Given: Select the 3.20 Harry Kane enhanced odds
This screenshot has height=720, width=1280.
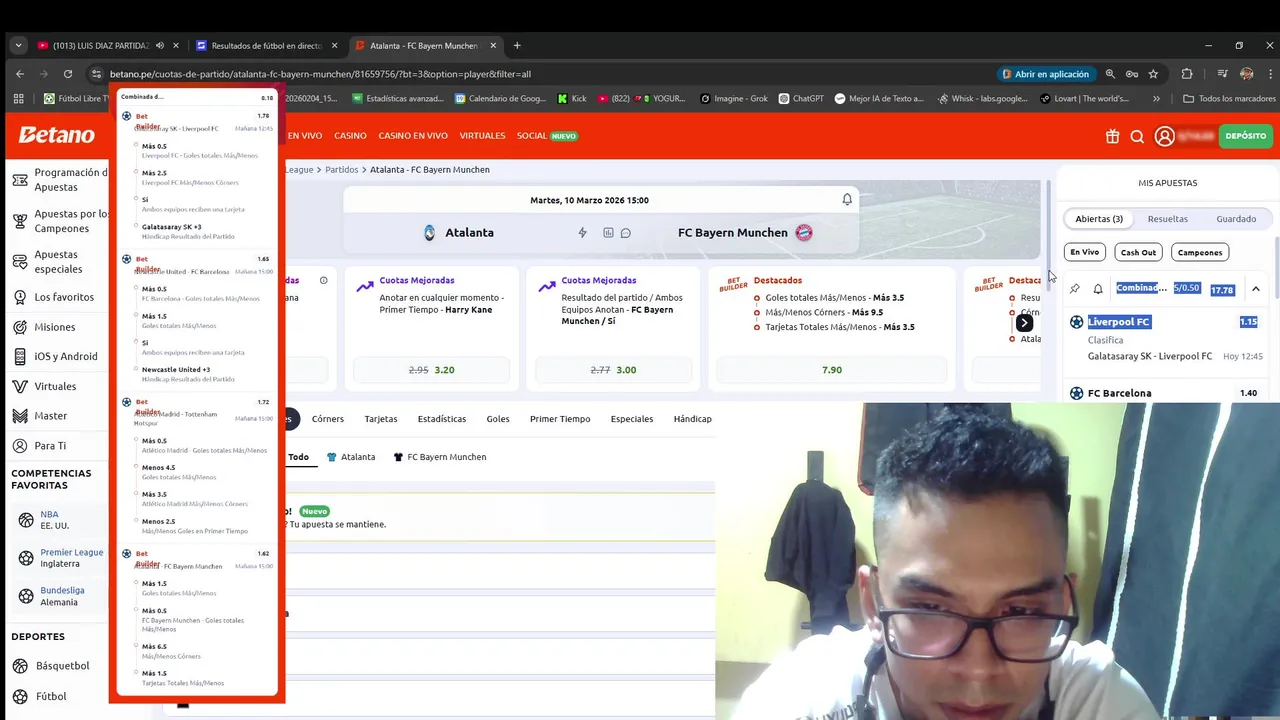Looking at the screenshot, I should (x=433, y=370).
